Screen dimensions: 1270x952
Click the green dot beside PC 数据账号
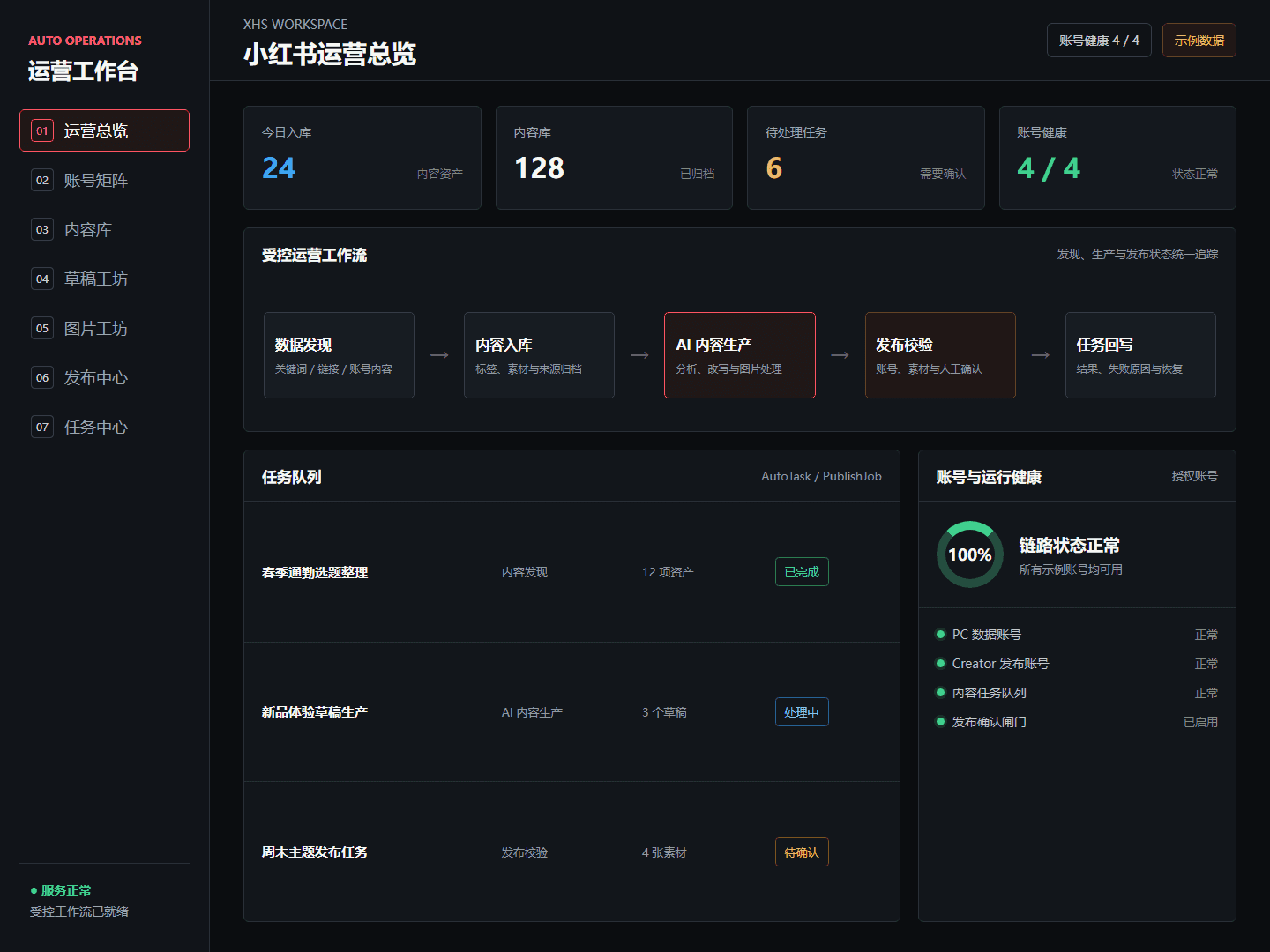pos(940,635)
